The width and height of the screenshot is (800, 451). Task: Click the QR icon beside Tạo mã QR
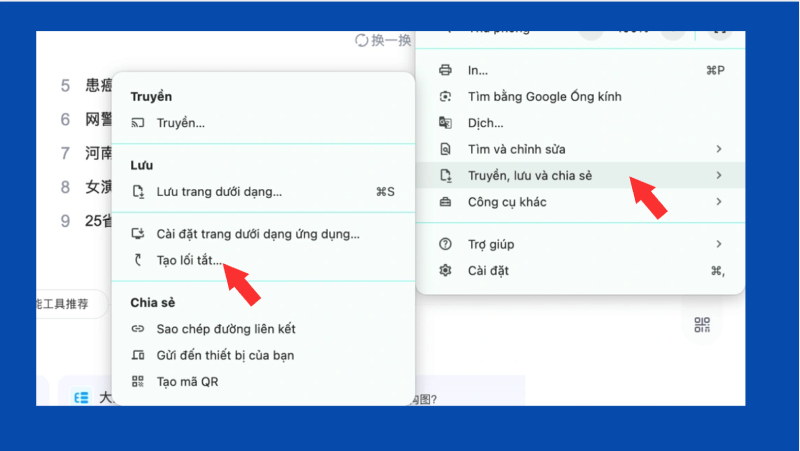pos(139,381)
